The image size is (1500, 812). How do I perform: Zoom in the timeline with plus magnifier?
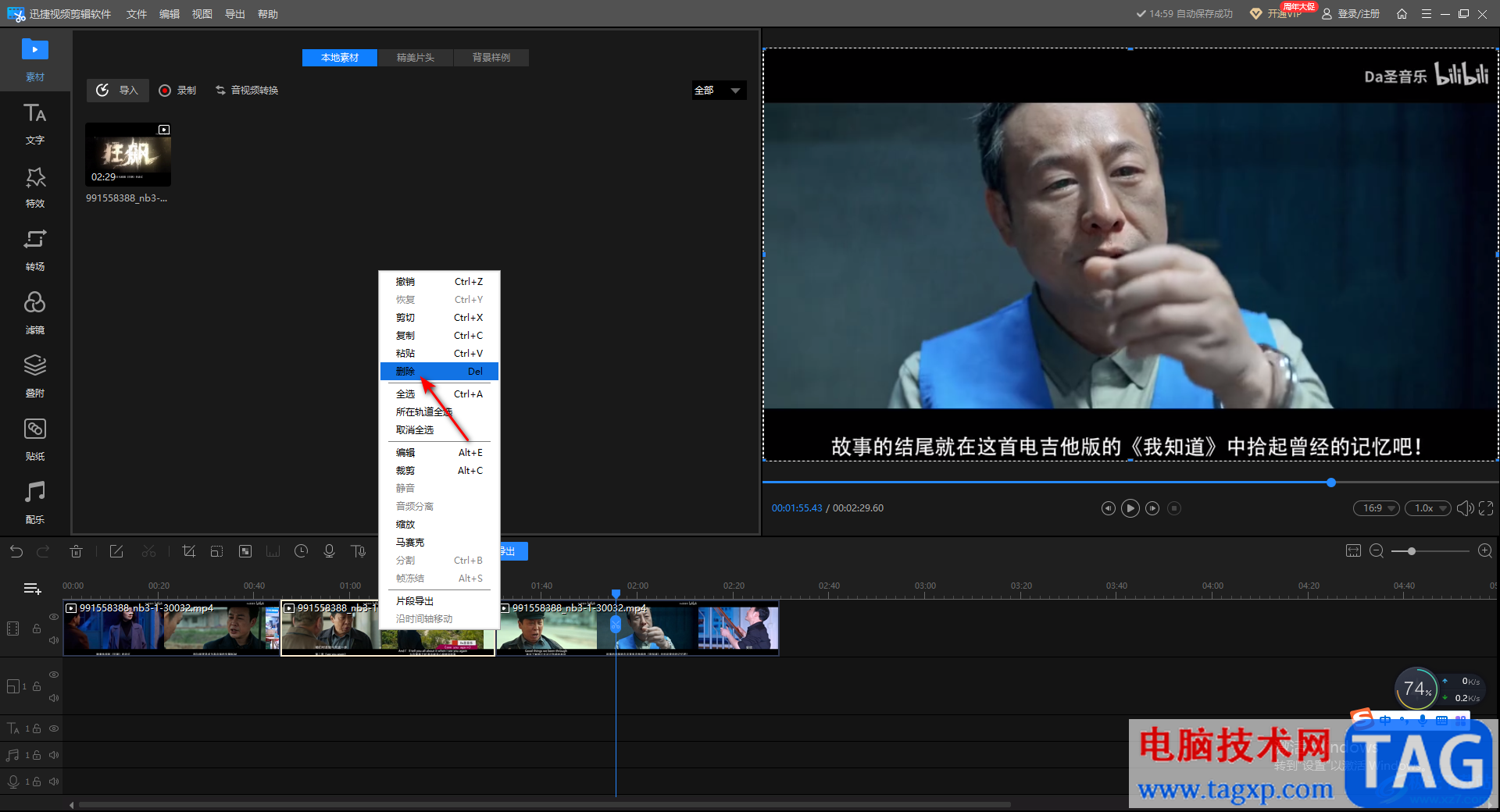[1485, 551]
